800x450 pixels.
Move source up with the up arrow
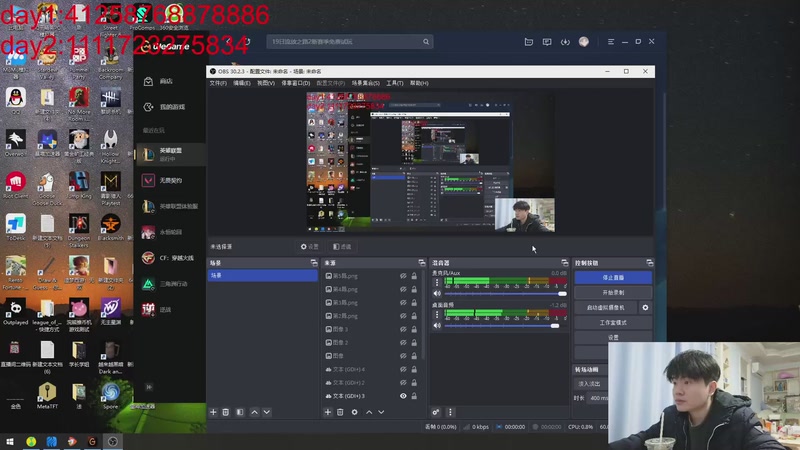point(369,412)
